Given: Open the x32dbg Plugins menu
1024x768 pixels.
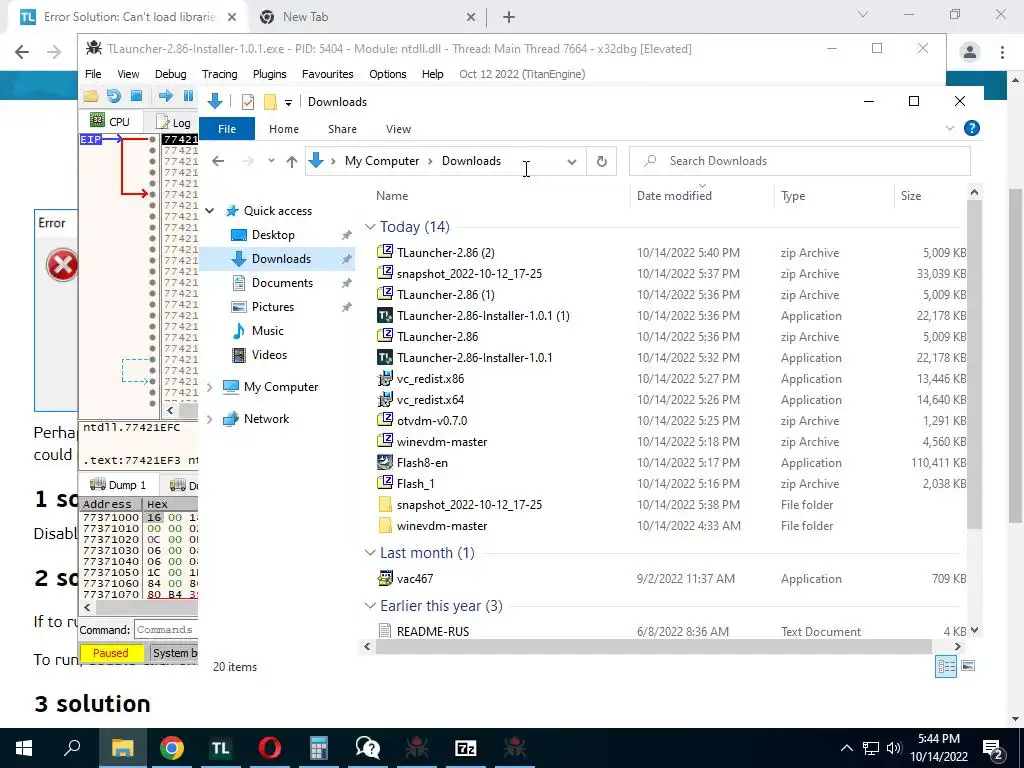Looking at the screenshot, I should click(270, 74).
